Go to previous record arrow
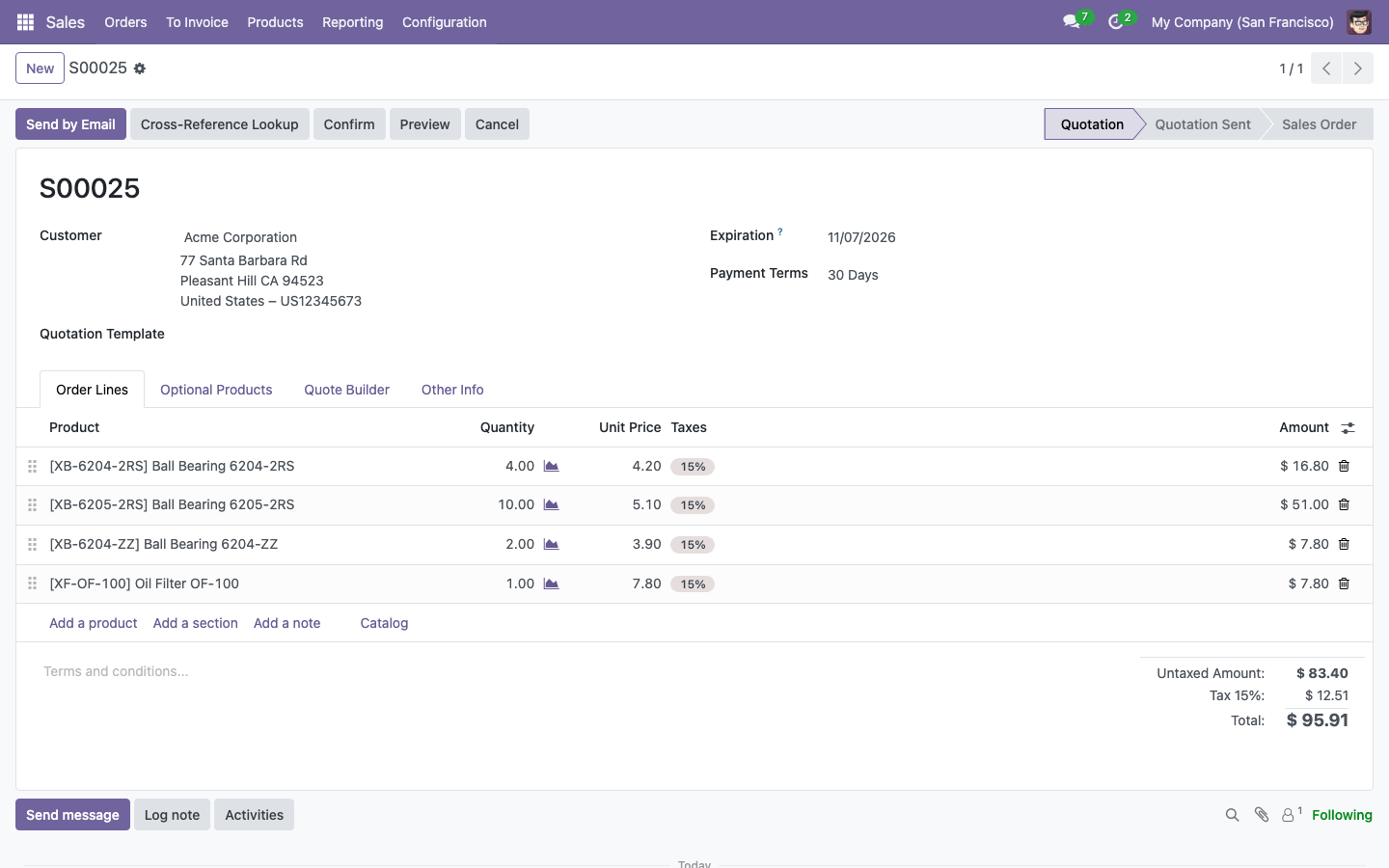1389x868 pixels. coord(1326,68)
